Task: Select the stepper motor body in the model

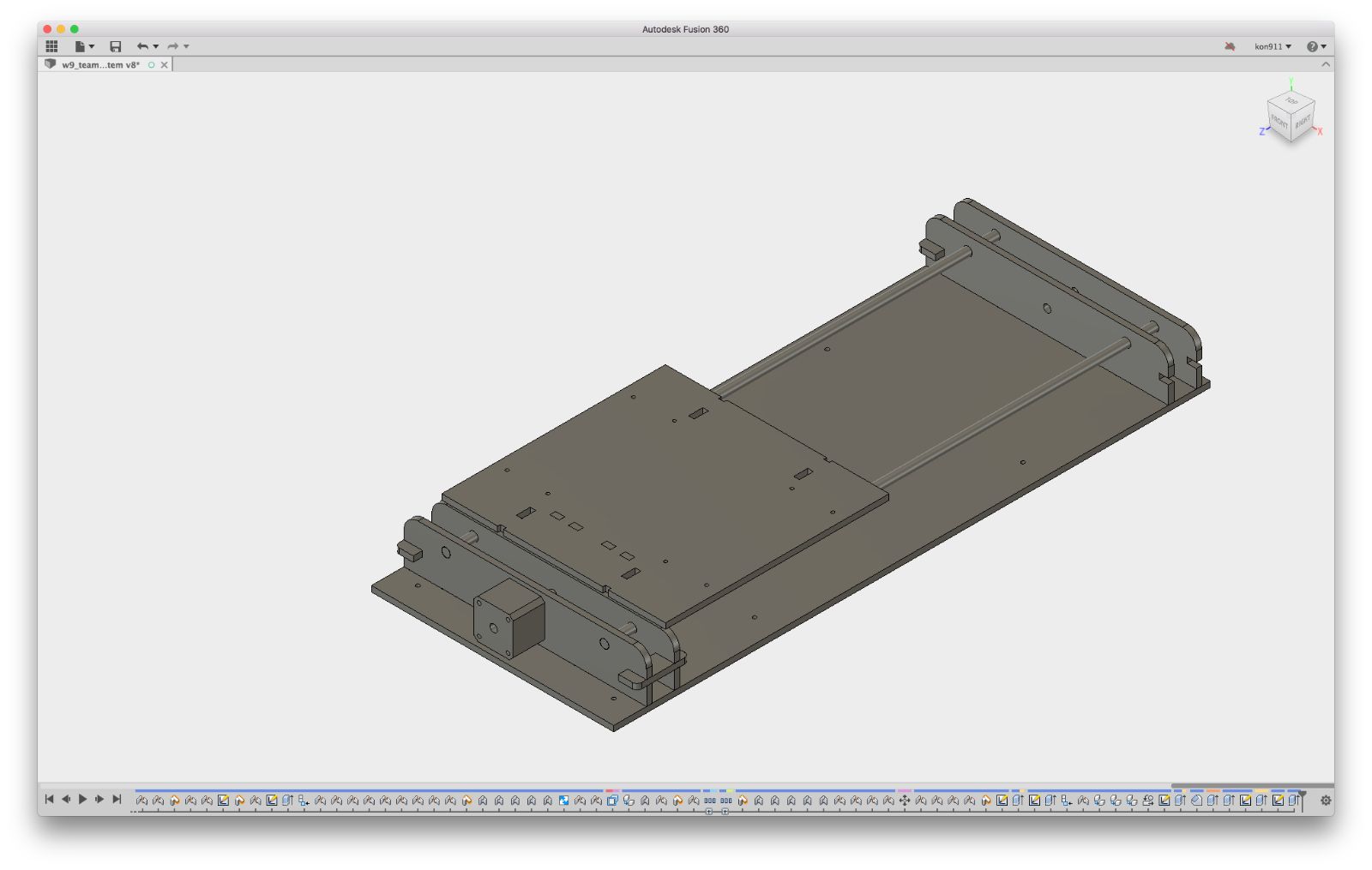Action: (510, 620)
